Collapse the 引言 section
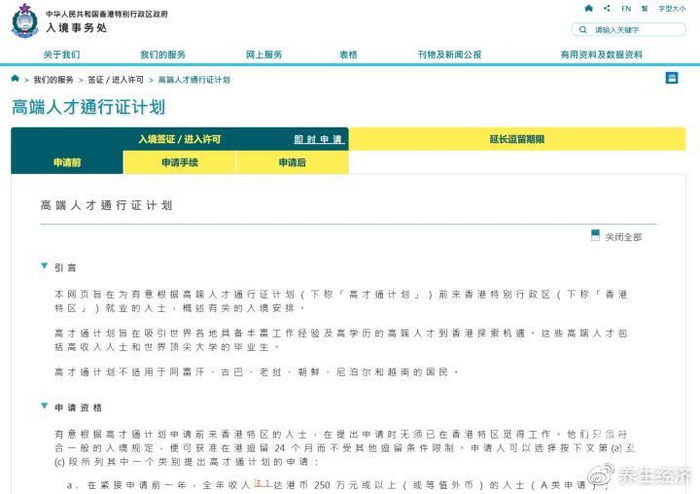Image resolution: width=700 pixels, height=494 pixels. click(x=44, y=266)
